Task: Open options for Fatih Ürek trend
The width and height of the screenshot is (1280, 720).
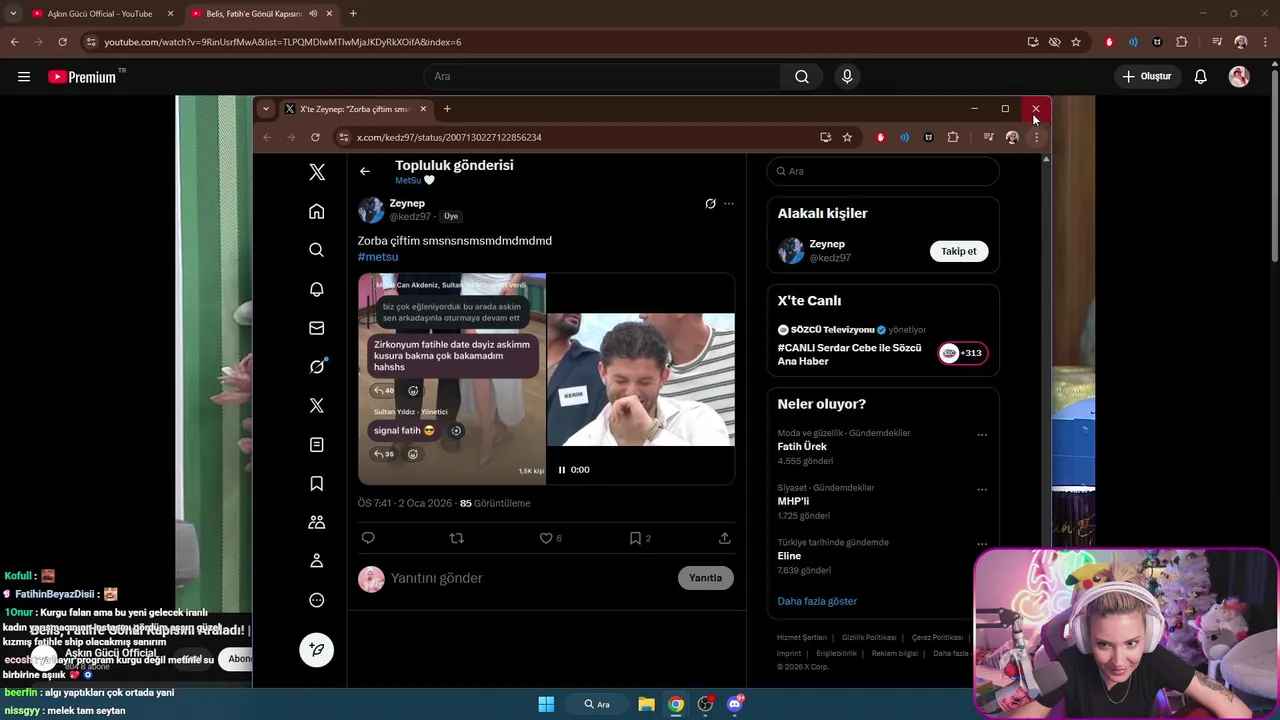Action: click(x=982, y=435)
